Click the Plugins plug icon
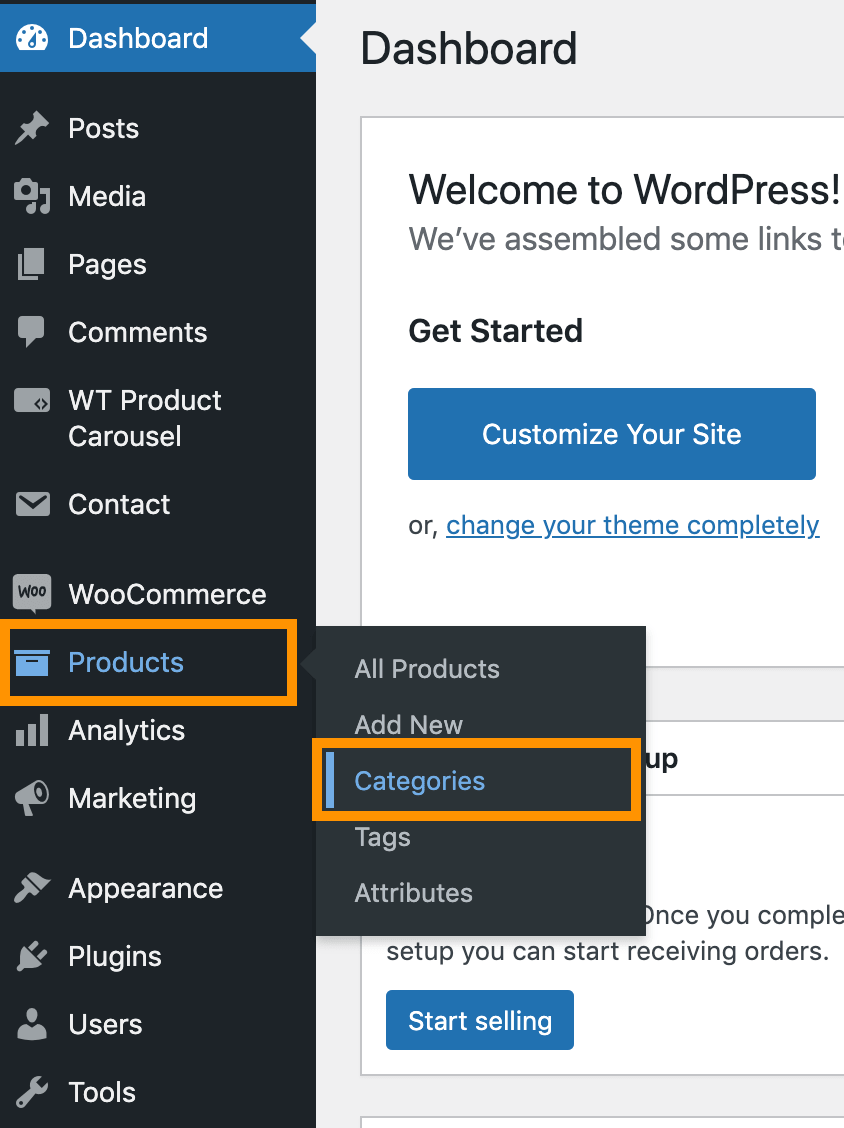844x1128 pixels. point(32,956)
